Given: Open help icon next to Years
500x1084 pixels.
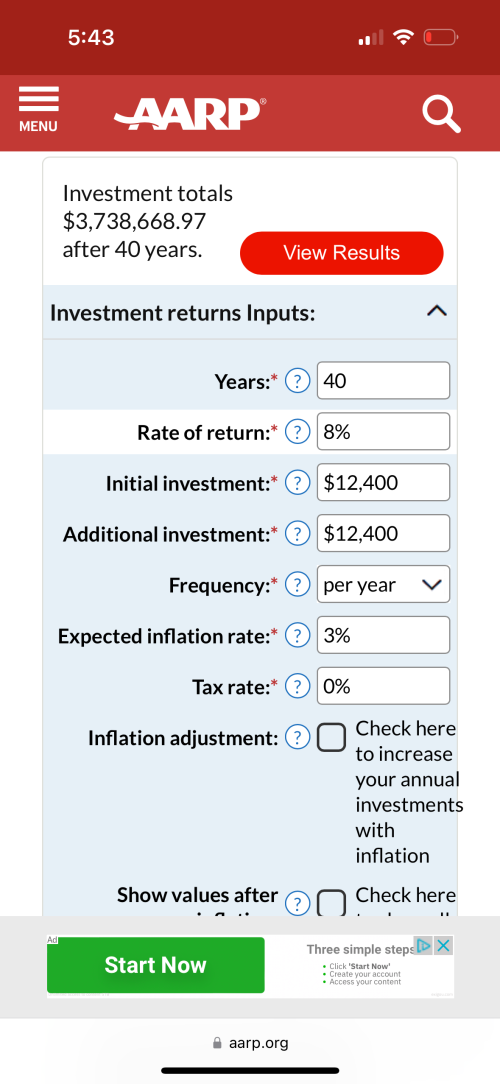Looking at the screenshot, I should pyautogui.click(x=297, y=381).
